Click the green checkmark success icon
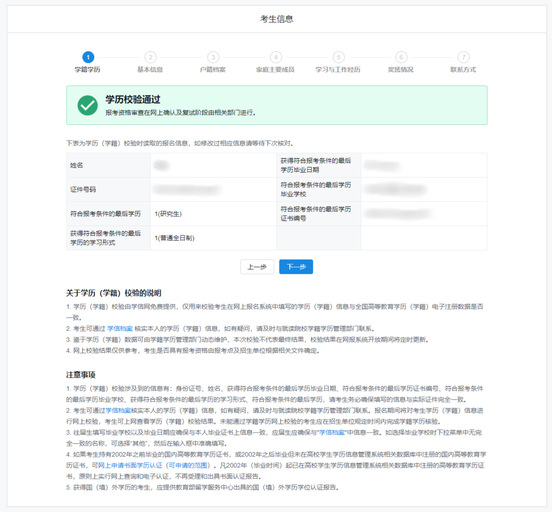Screen dimensions: 552x512 pyautogui.click(x=88, y=105)
